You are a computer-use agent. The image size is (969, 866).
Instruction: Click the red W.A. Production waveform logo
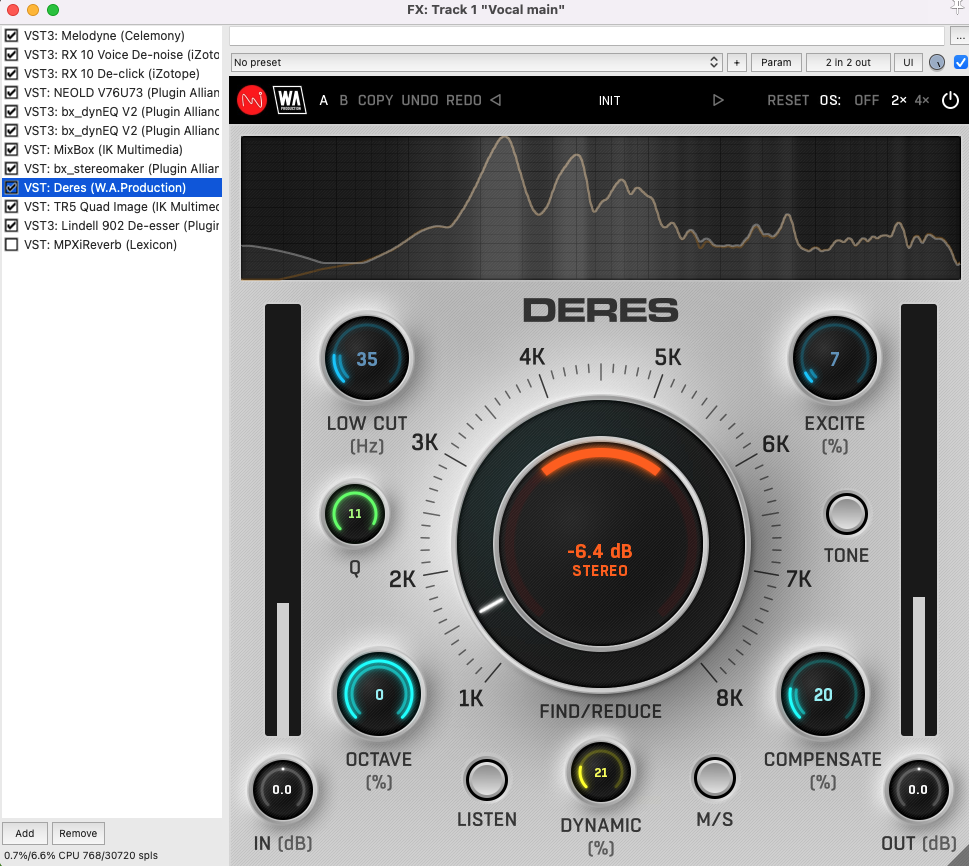pyautogui.click(x=252, y=100)
